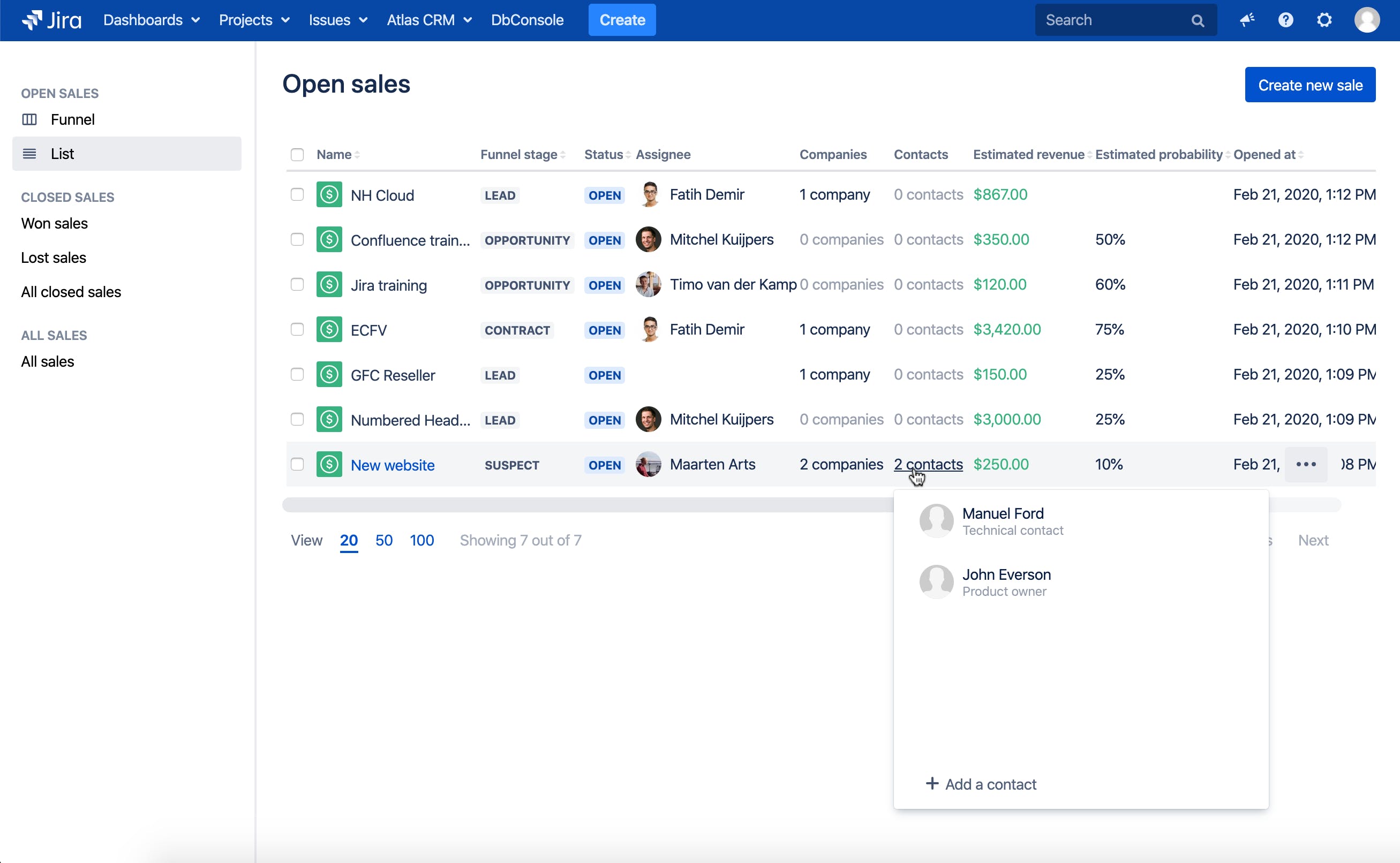The width and height of the screenshot is (1400, 863).
Task: Switch to Funnel view in sidebar
Action: pyautogui.click(x=72, y=119)
